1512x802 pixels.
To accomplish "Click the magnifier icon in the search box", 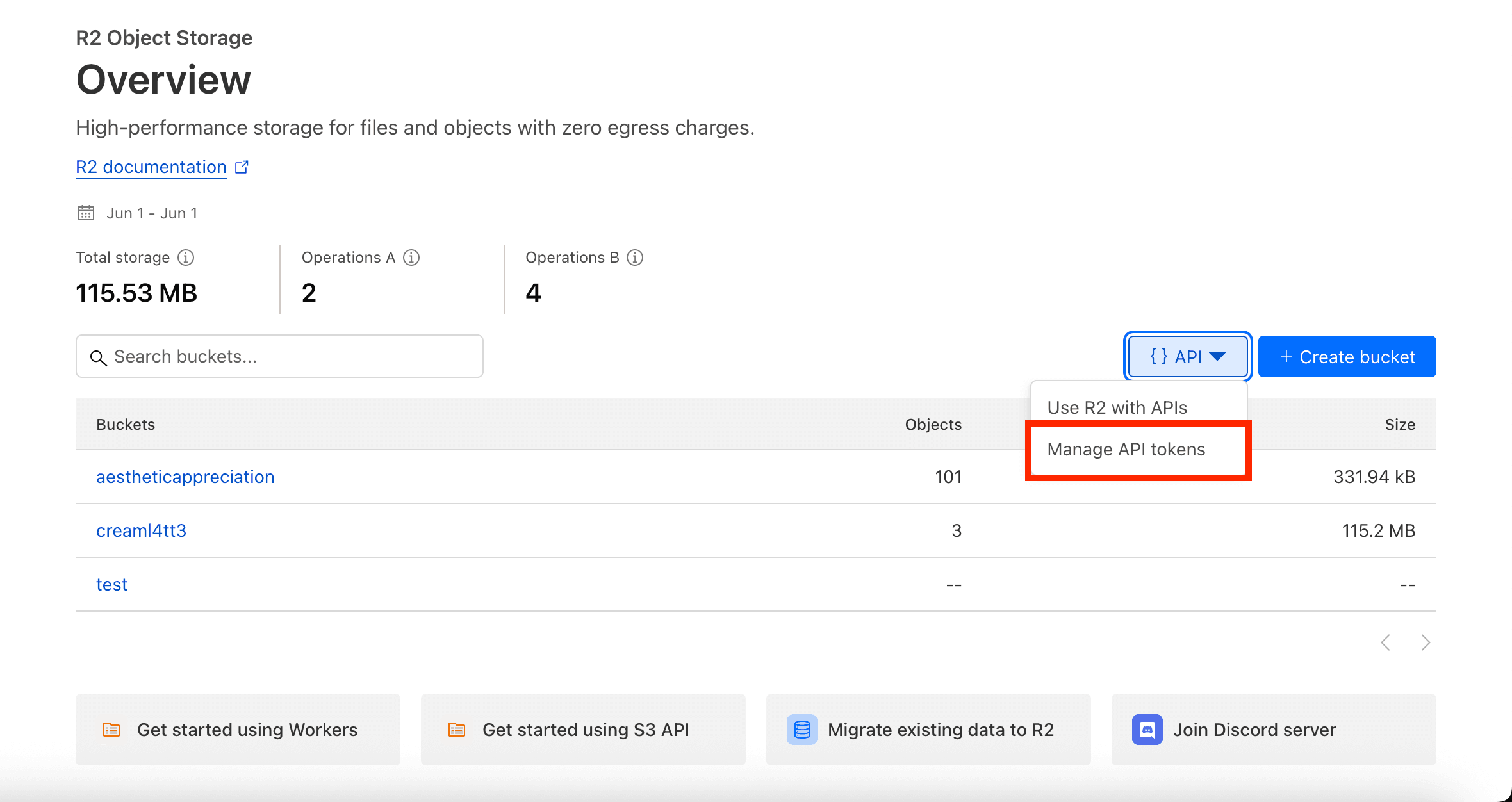I will click(98, 357).
